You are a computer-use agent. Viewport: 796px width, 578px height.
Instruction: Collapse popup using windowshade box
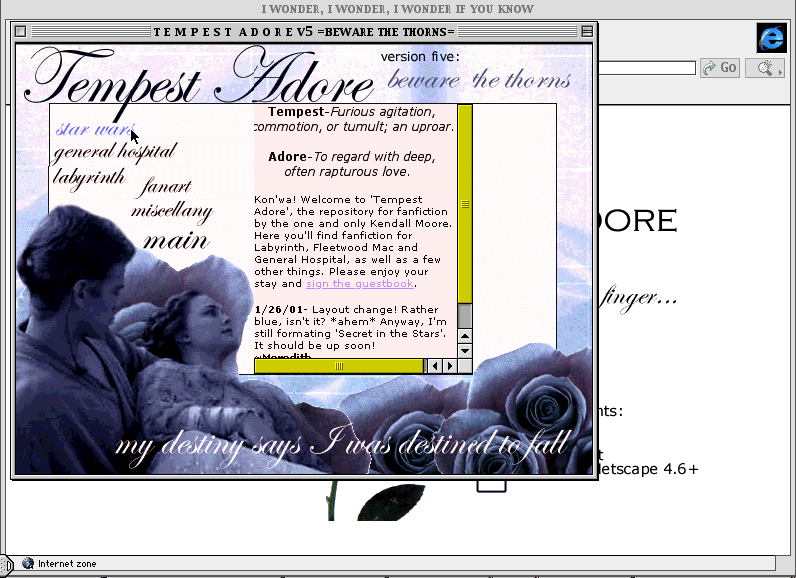587,32
